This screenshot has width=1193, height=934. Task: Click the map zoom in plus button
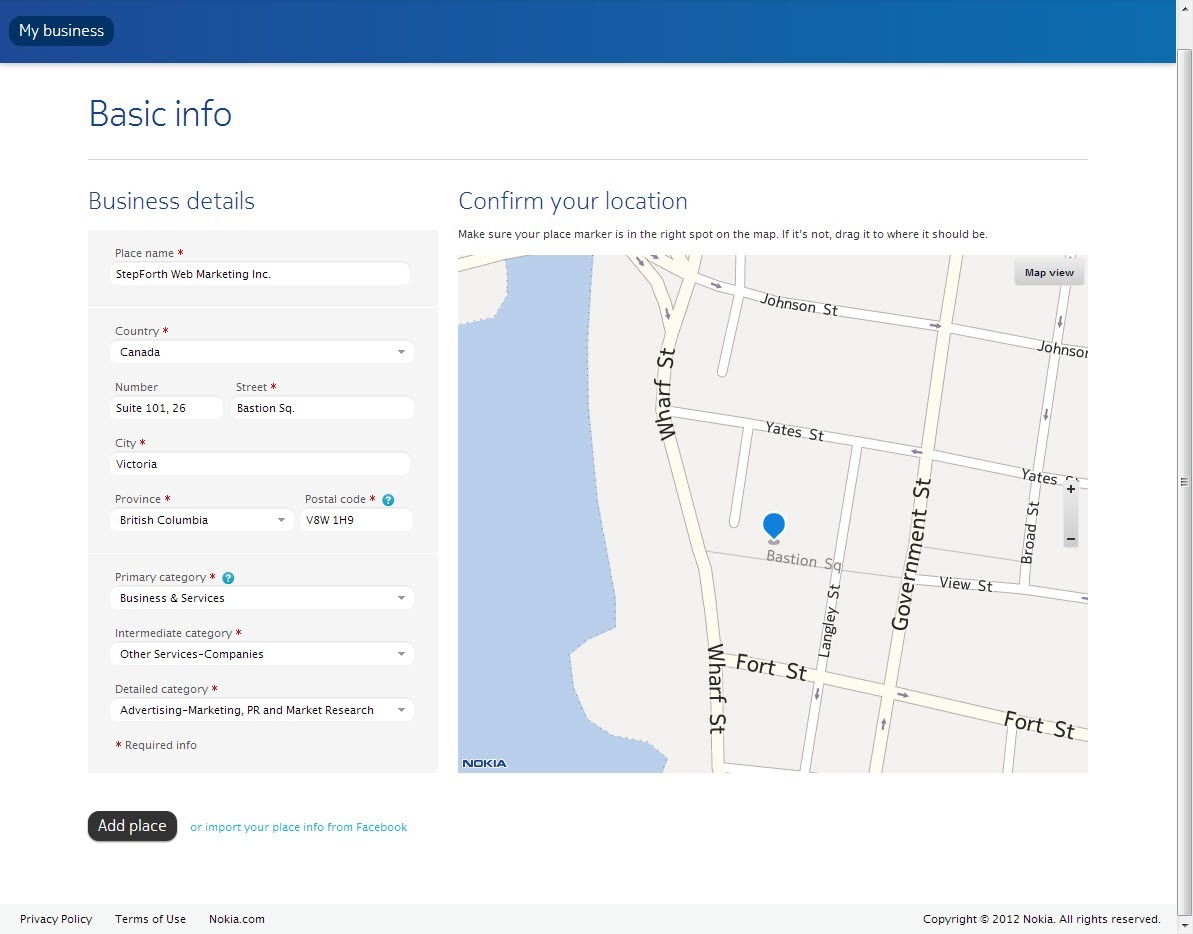coord(1071,490)
